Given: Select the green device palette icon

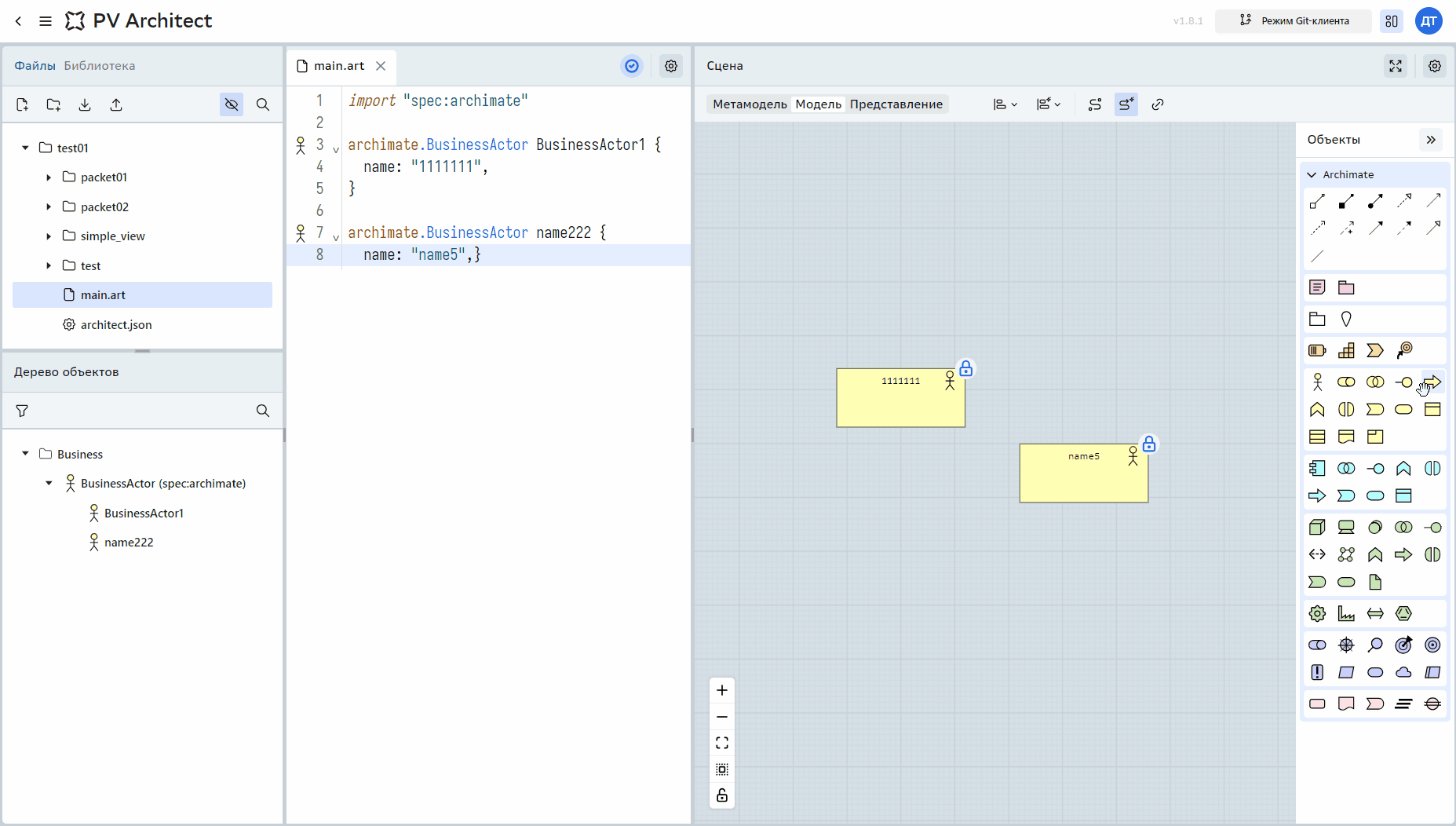Looking at the screenshot, I should [1346, 527].
